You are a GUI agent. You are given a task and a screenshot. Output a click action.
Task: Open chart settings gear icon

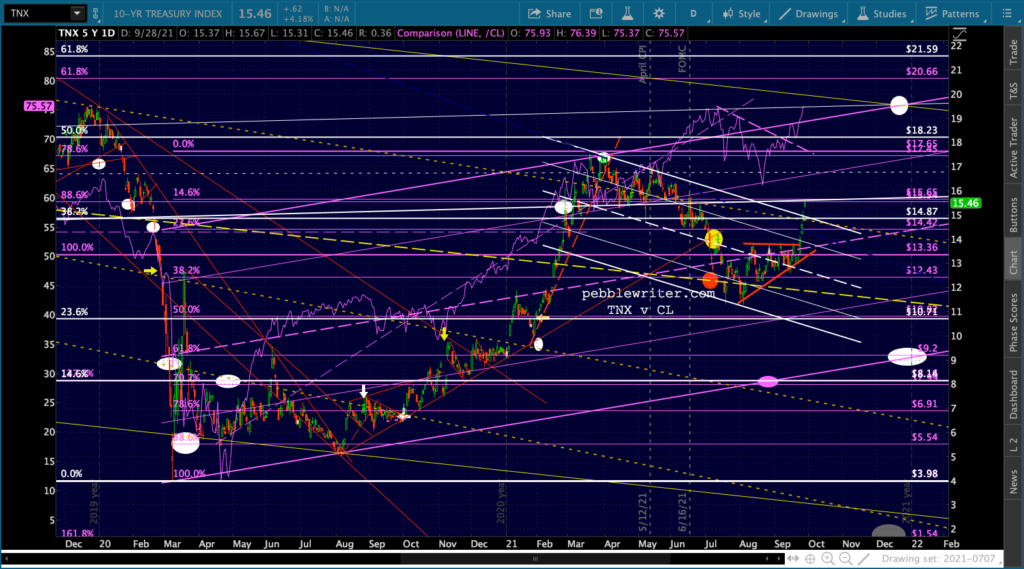coord(658,13)
